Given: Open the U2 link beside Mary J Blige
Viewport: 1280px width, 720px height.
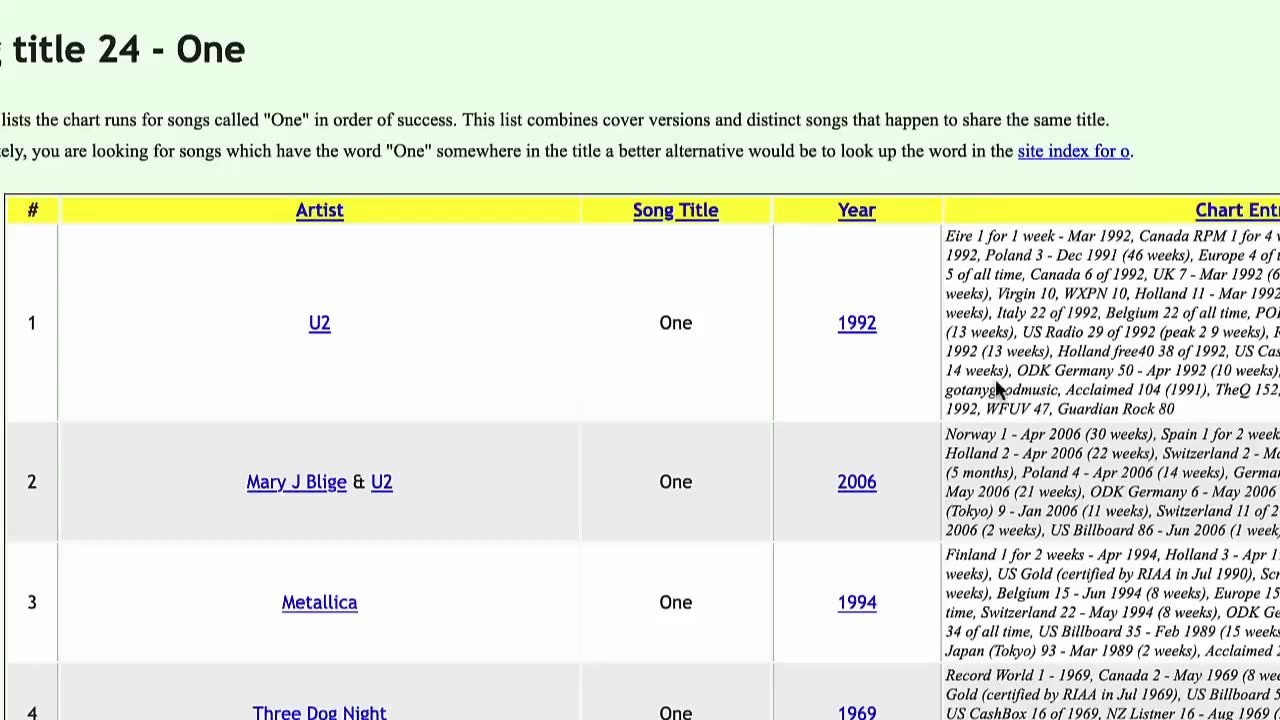Looking at the screenshot, I should pos(381,482).
